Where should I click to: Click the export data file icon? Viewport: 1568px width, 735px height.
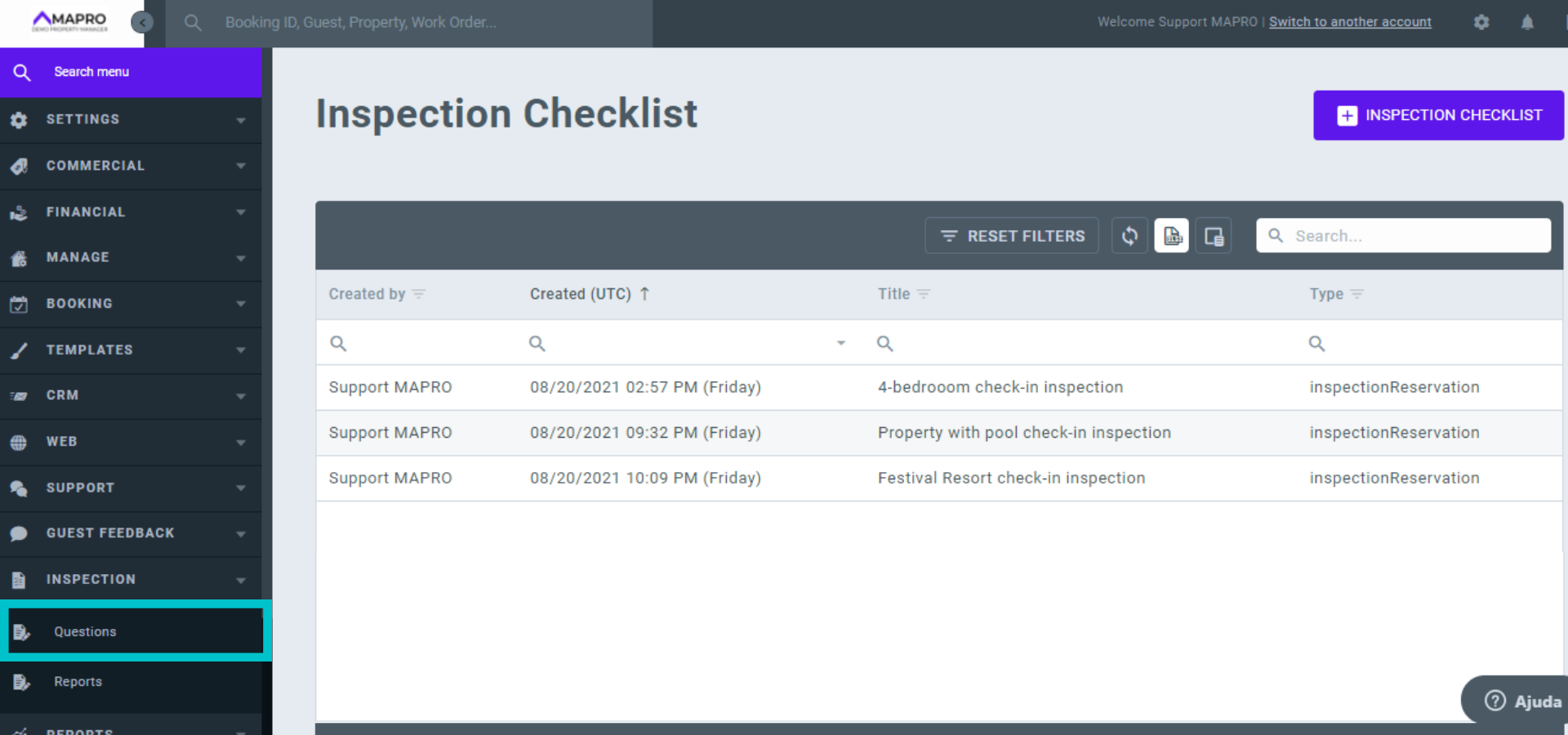pyautogui.click(x=1172, y=236)
